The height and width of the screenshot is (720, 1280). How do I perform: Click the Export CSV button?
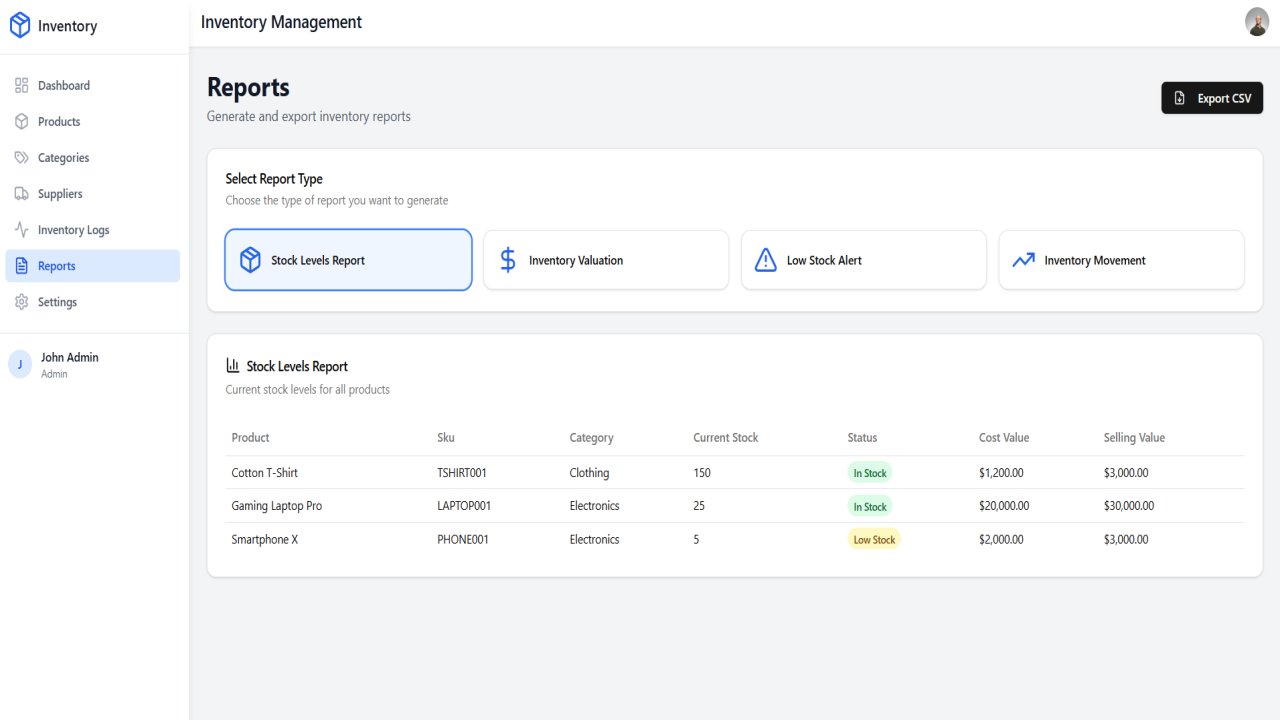pyautogui.click(x=1212, y=98)
